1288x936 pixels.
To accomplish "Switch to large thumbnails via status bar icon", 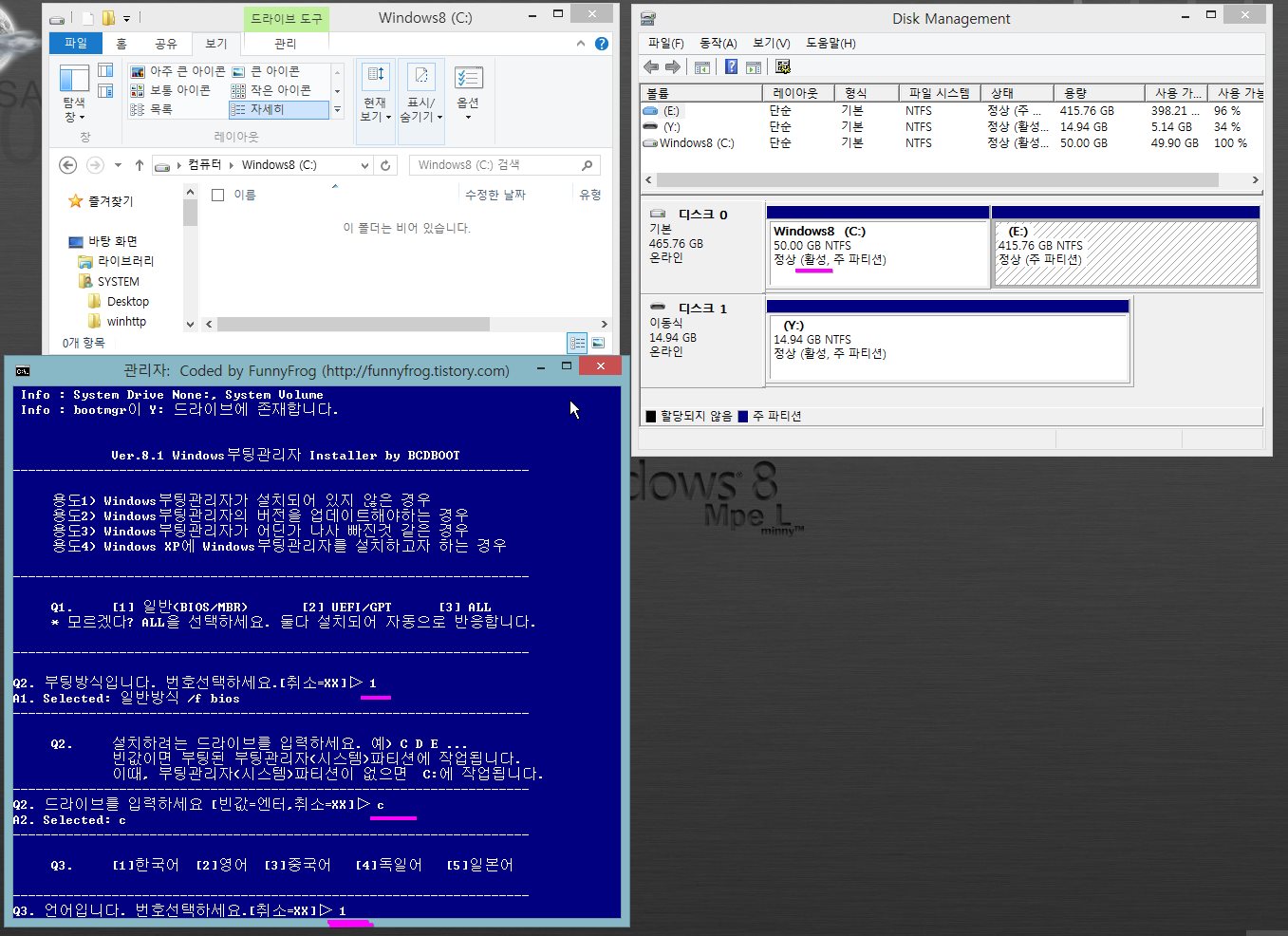I will [599, 343].
